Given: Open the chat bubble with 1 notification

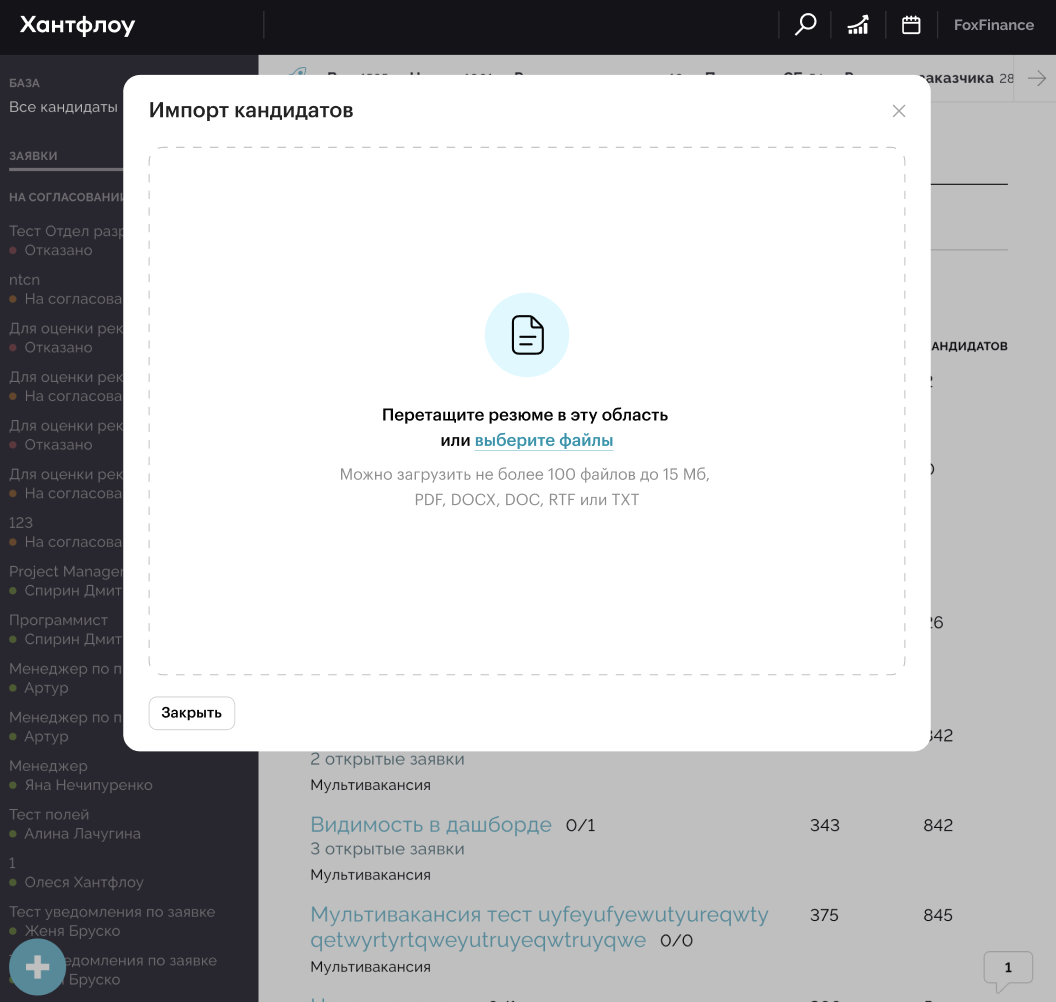Looking at the screenshot, I should [1008, 970].
